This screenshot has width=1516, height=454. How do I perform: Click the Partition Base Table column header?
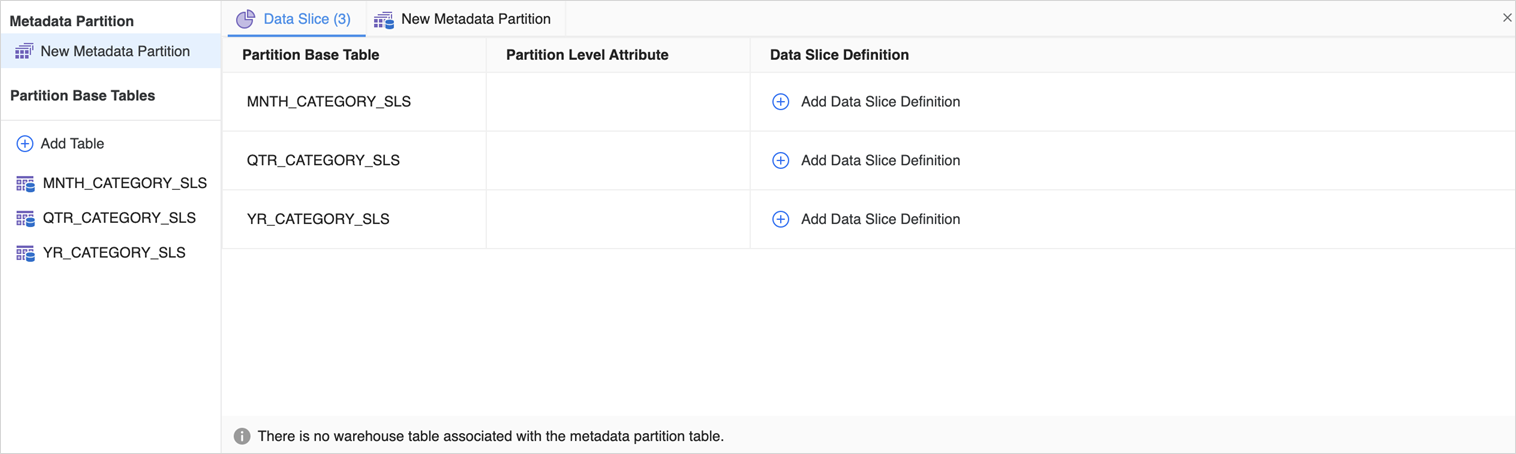310,55
